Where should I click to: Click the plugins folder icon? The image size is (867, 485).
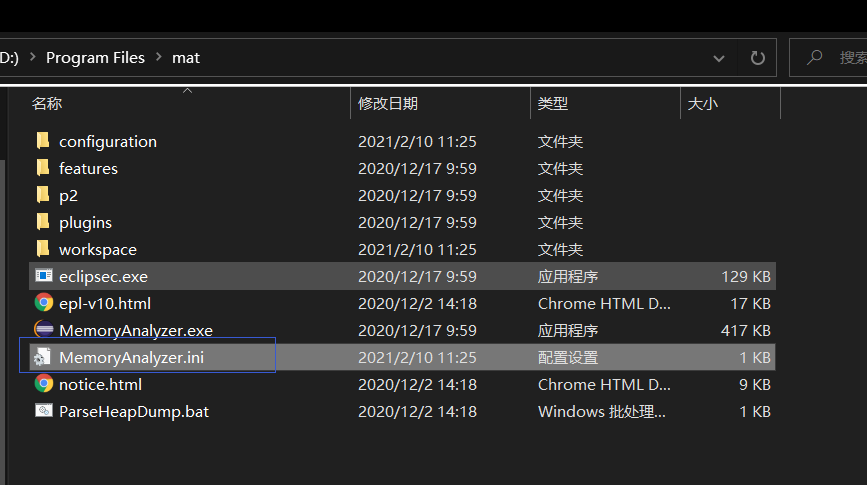pos(43,222)
